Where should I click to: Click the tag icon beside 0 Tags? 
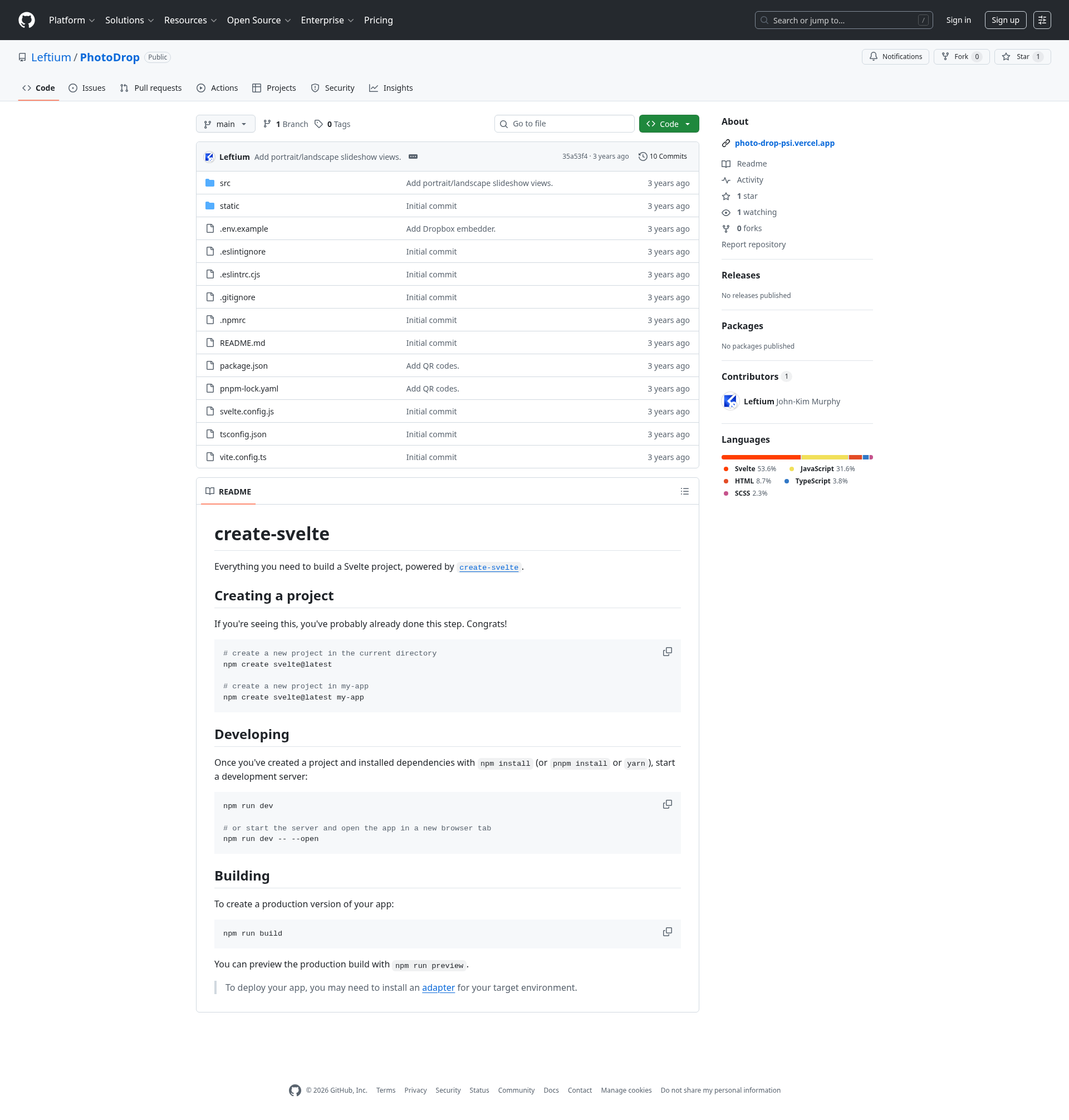[x=318, y=124]
